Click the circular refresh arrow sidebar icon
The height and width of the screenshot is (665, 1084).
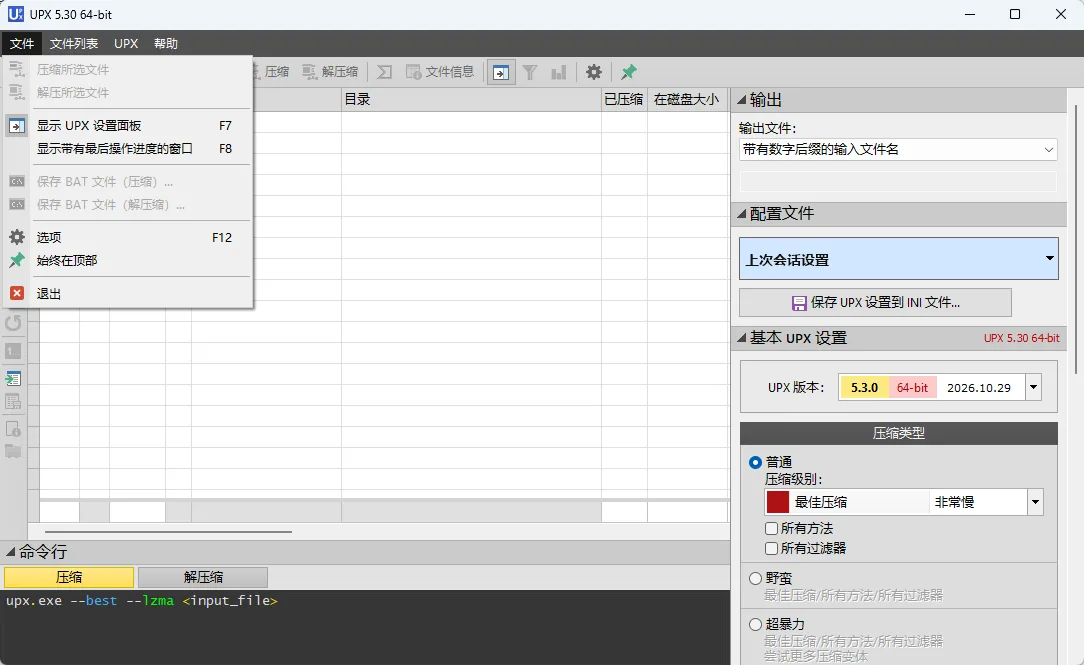click(x=13, y=323)
